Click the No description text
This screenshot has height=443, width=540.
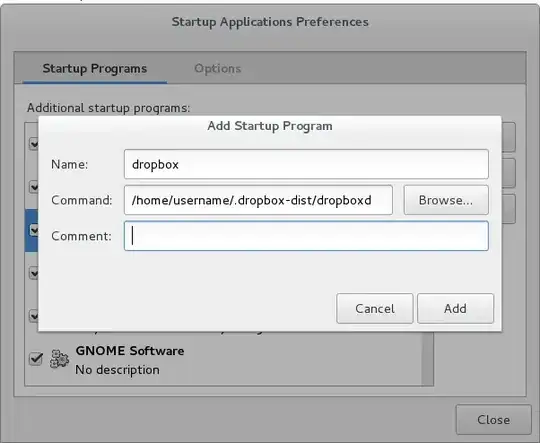tap(117, 370)
